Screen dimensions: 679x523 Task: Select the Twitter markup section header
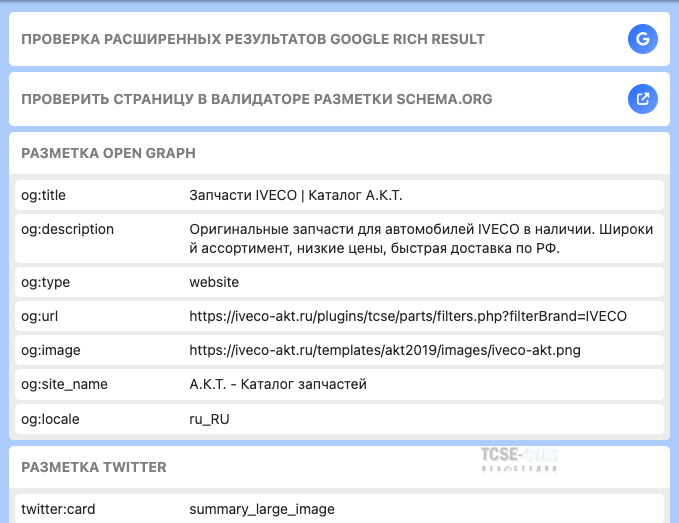pyautogui.click(x=94, y=467)
